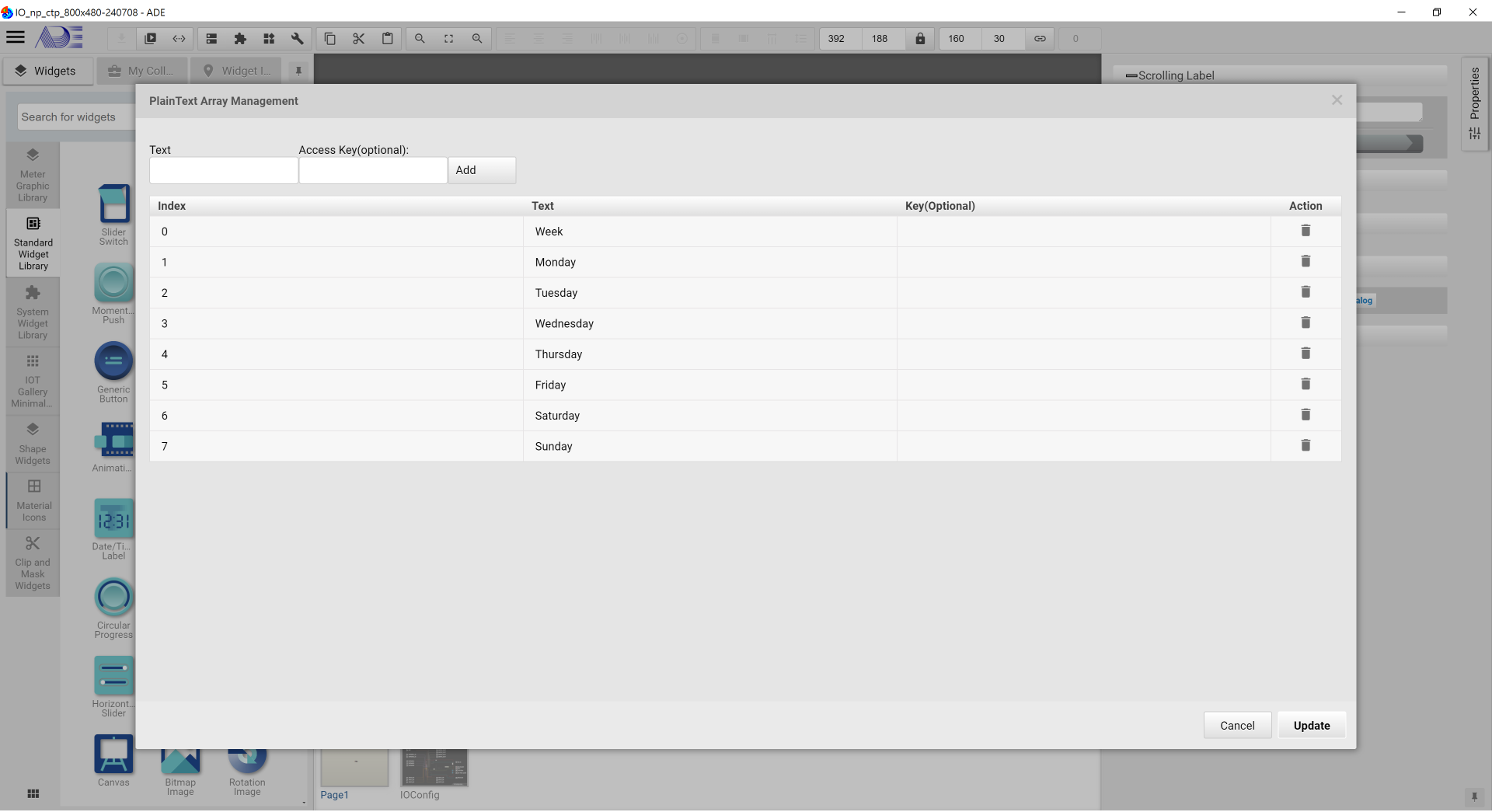The height and width of the screenshot is (812, 1492).
Task: Delete the Sunday entry with trash icon
Action: [x=1305, y=445]
